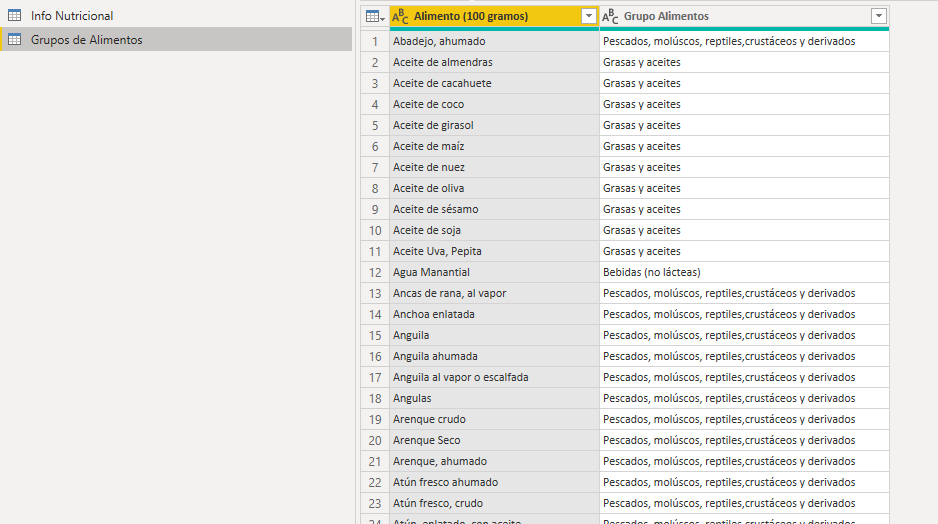Click the cell 'Aceite de maíz'
This screenshot has width=938, height=524.
[494, 146]
